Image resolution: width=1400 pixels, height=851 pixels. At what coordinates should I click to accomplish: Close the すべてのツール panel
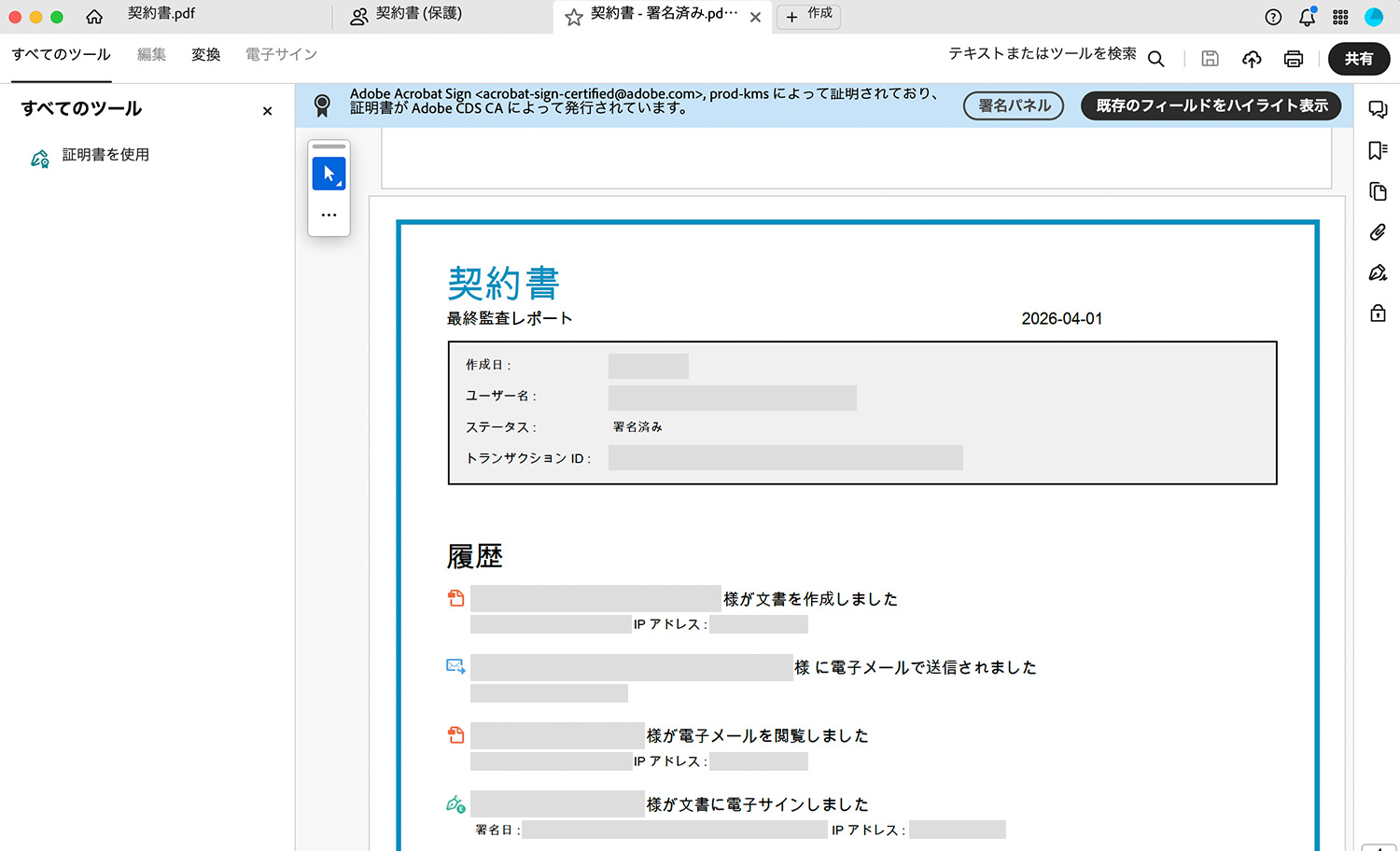(268, 111)
